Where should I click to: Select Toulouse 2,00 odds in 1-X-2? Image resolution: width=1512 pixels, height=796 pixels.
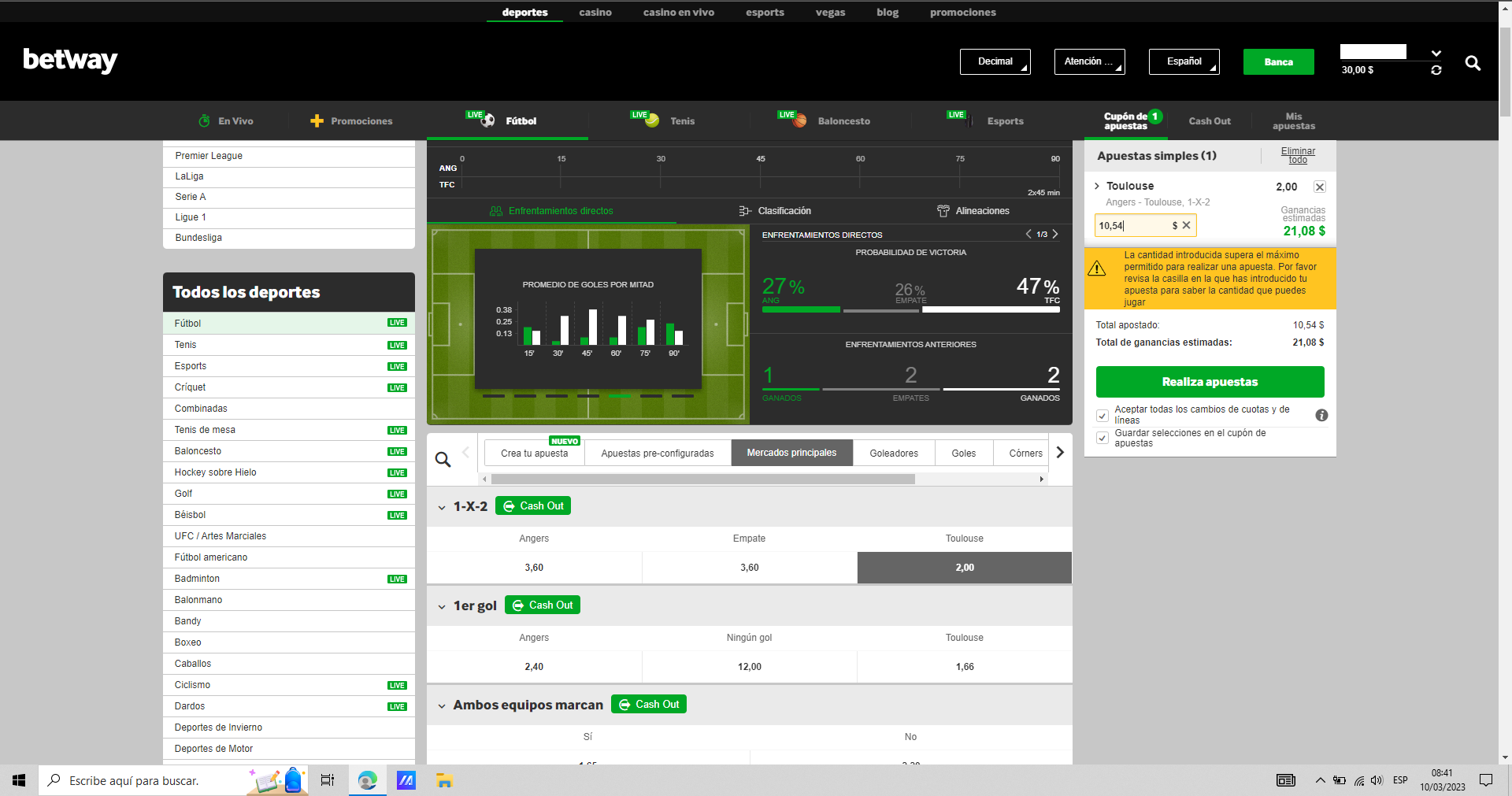964,568
